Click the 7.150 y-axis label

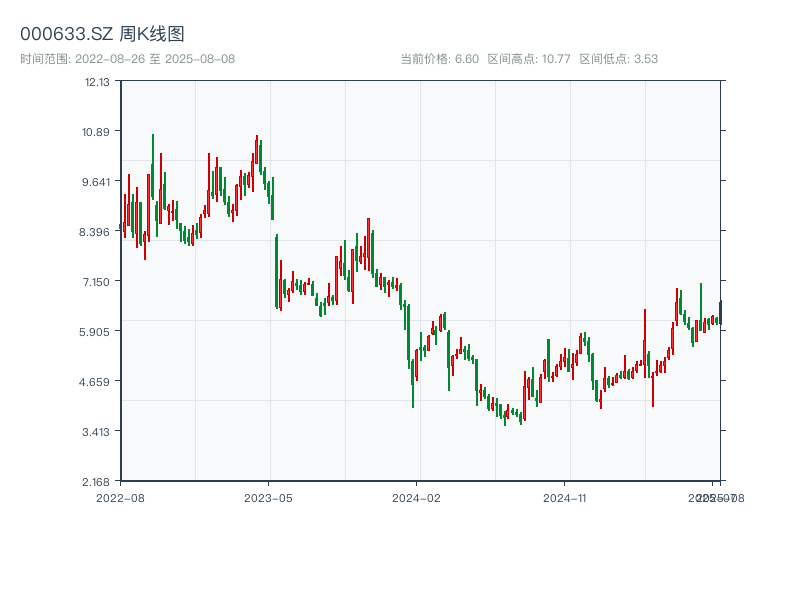click(x=96, y=282)
